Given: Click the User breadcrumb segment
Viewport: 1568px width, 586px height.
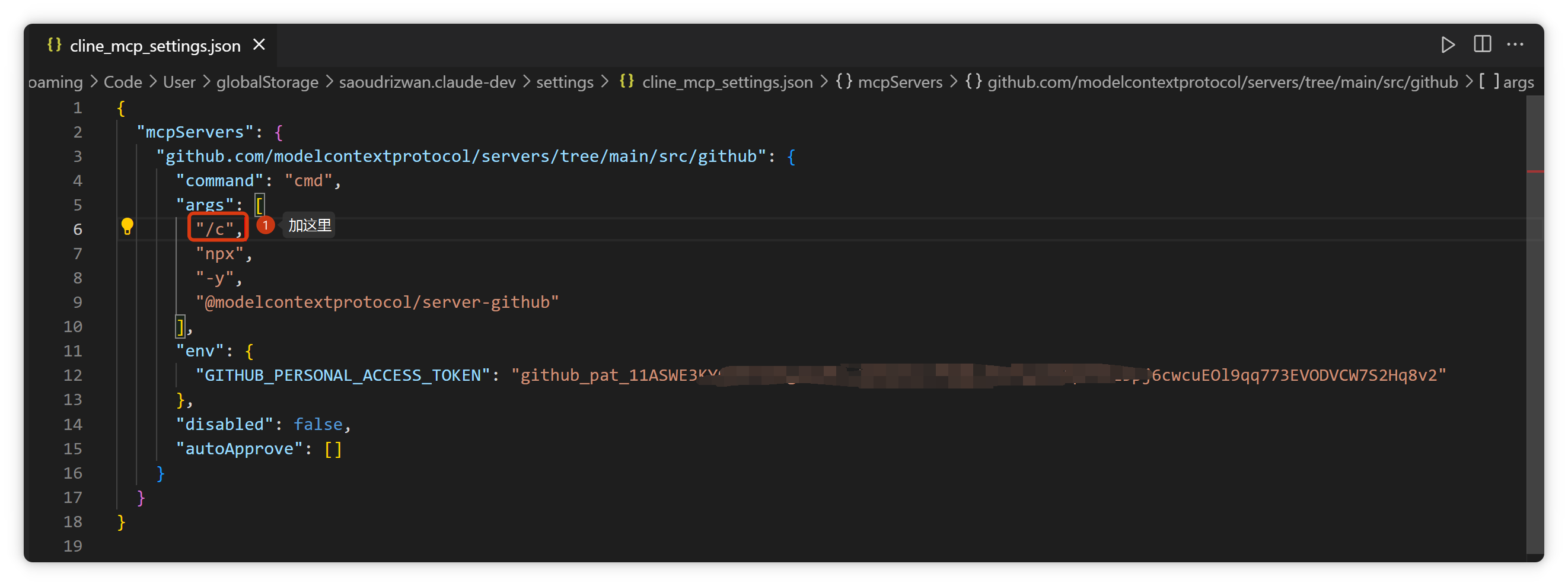Looking at the screenshot, I should coord(179,82).
